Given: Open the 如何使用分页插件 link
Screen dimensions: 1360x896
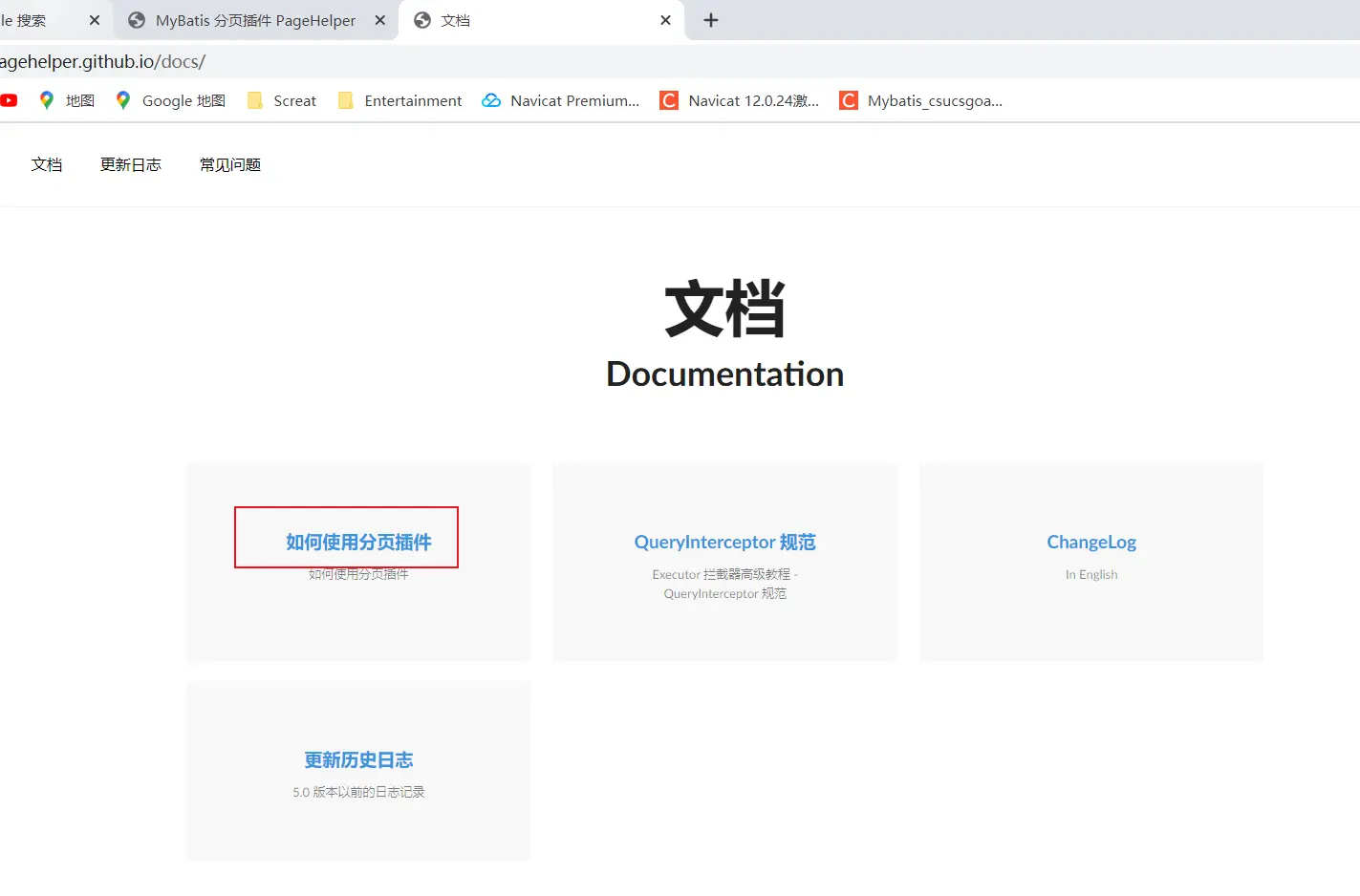Looking at the screenshot, I should 358,542.
